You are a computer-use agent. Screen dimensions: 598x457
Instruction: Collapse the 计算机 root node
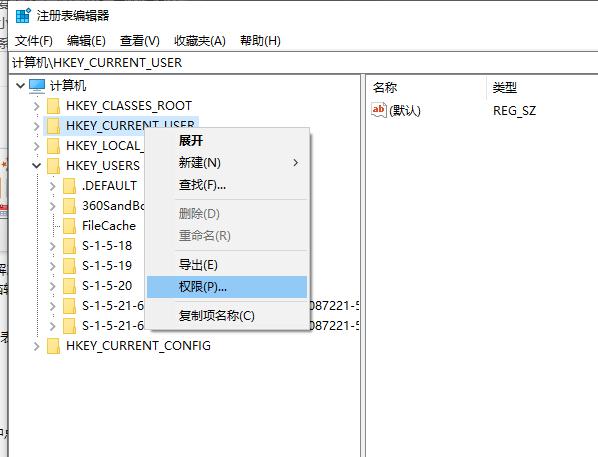[21, 86]
